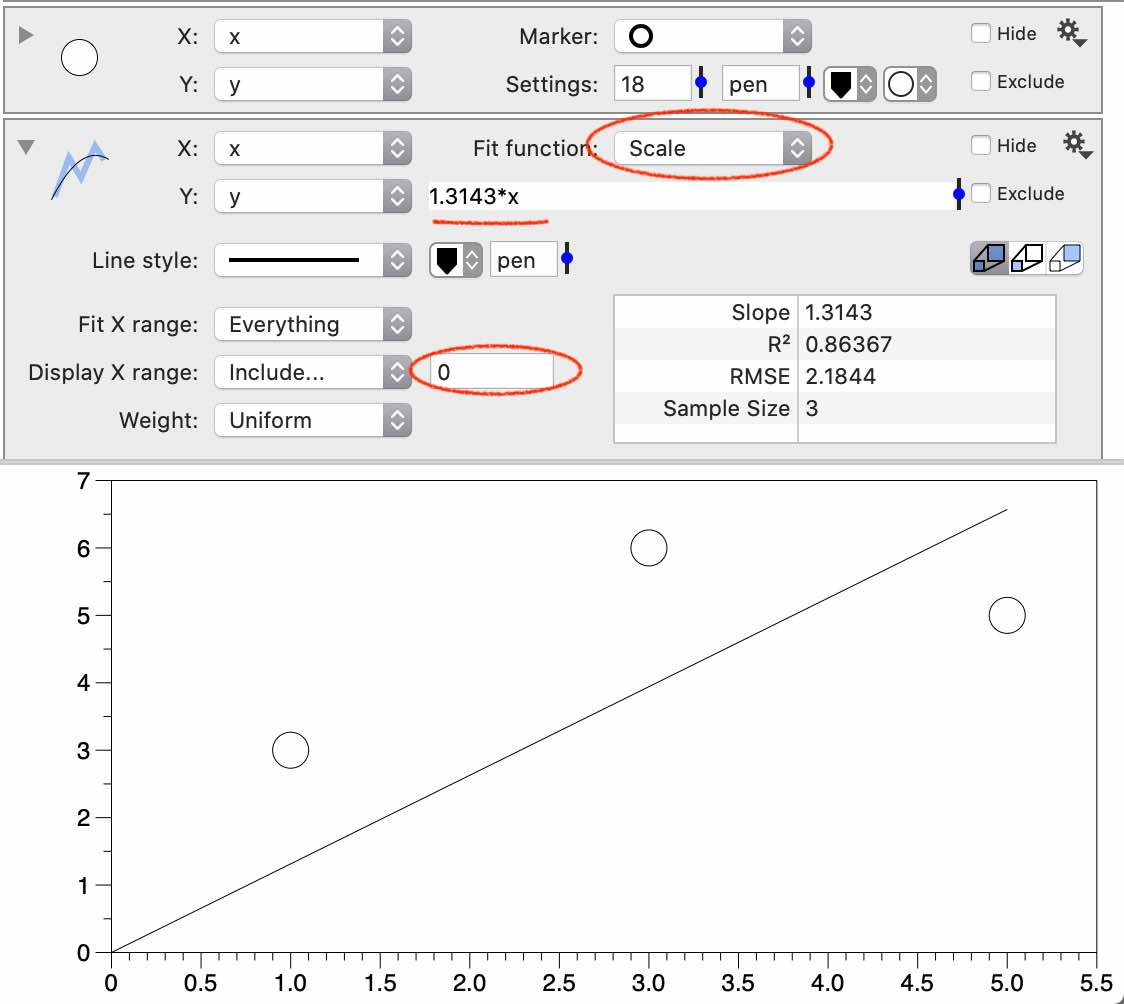Hide the fit line using its Hide checkbox

pos(980,145)
